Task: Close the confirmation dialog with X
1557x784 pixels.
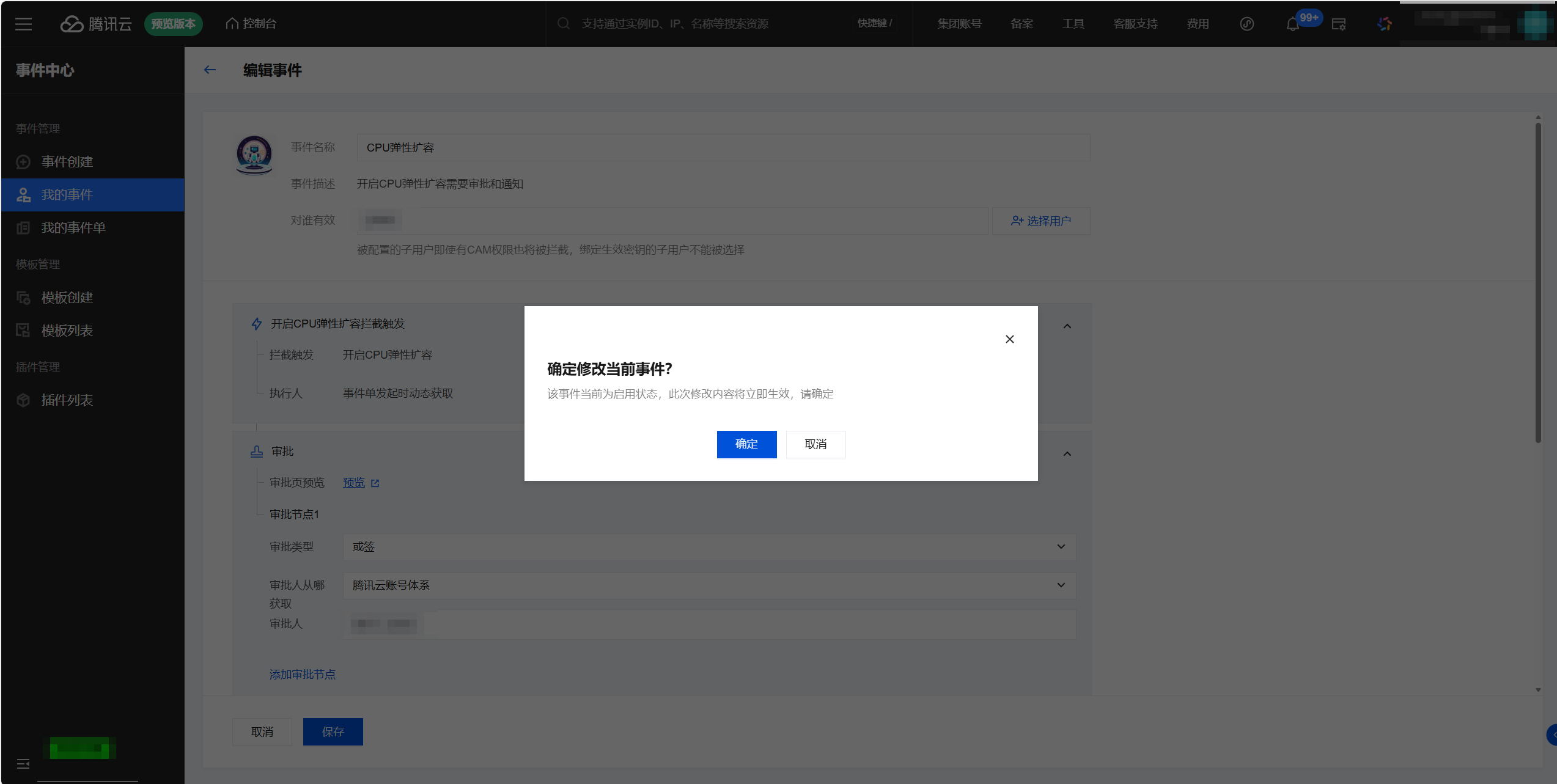Action: 1009,339
